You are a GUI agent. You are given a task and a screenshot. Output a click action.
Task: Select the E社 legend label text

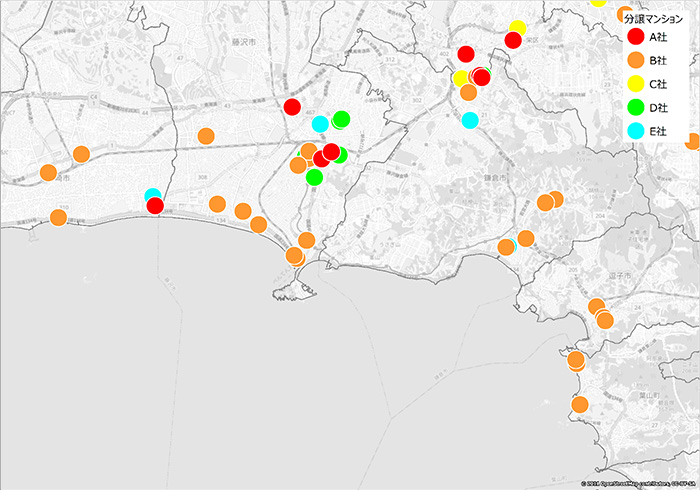click(658, 131)
